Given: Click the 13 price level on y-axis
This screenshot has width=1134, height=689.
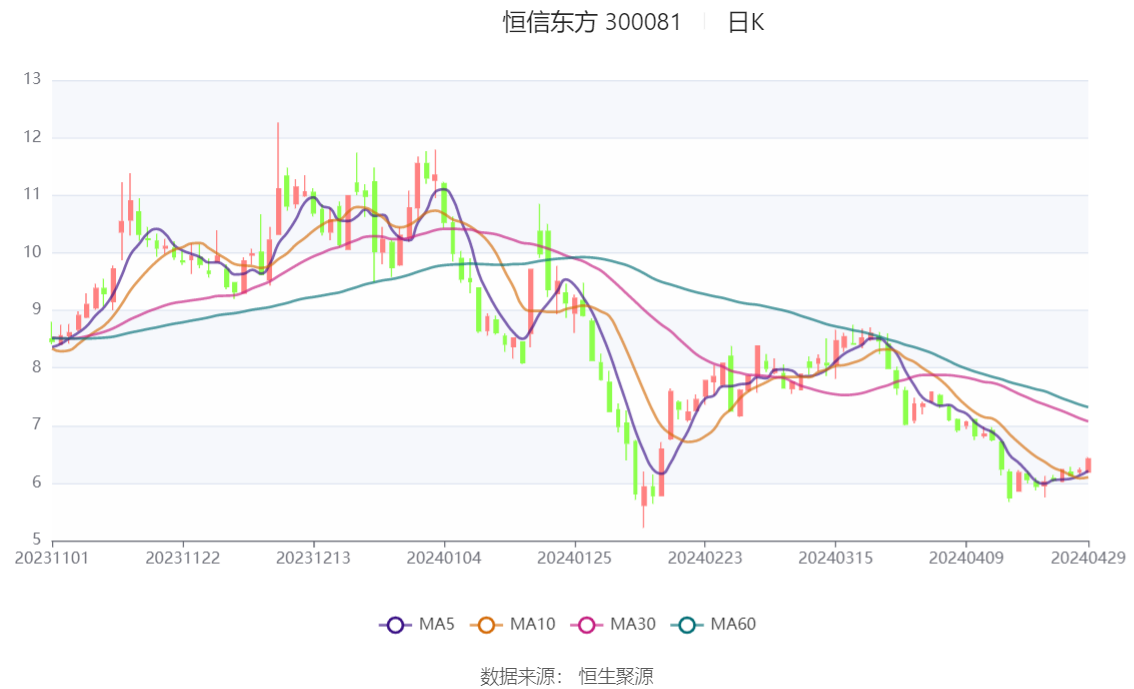Looking at the screenshot, I should pos(32,79).
